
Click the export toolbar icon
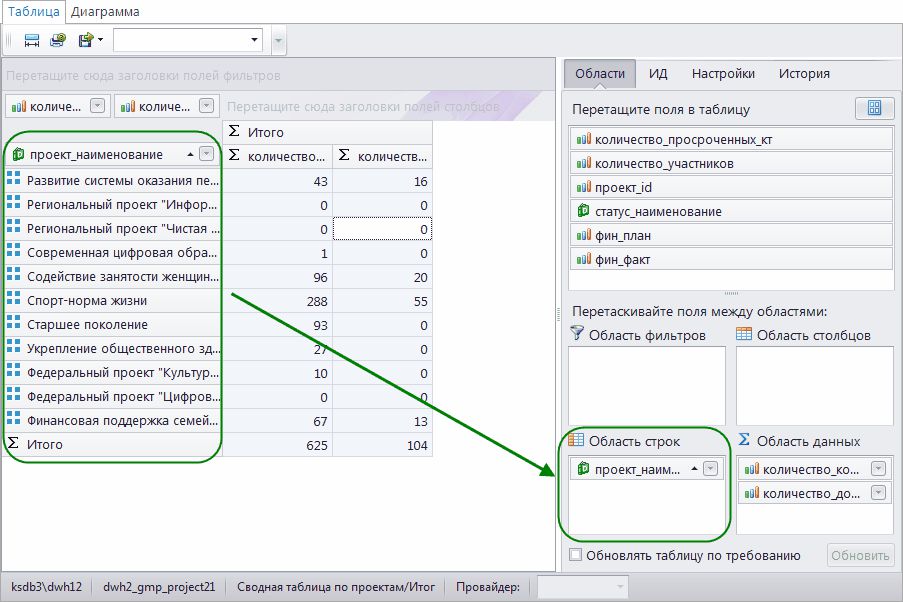tap(86, 40)
